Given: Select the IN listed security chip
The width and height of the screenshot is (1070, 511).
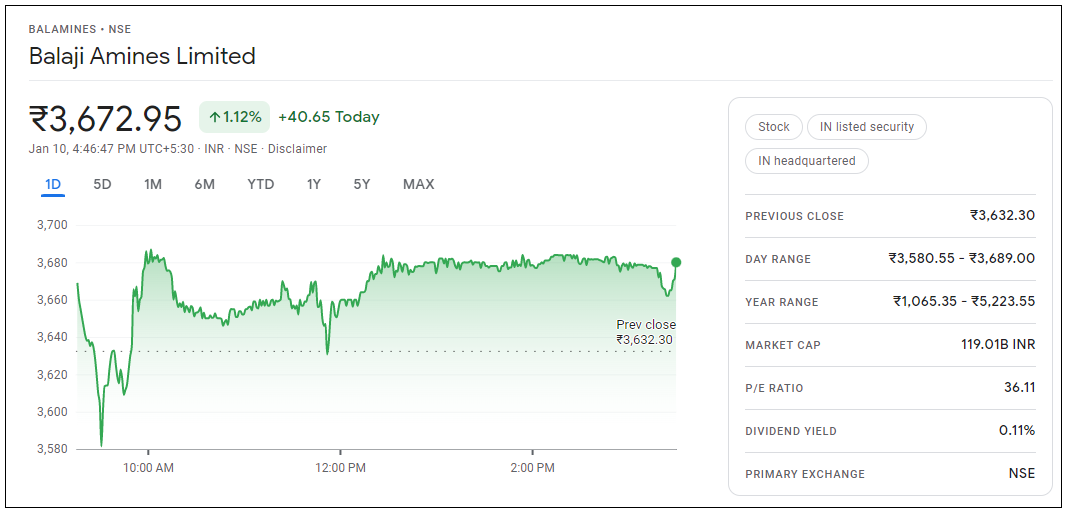Looking at the screenshot, I should (866, 127).
